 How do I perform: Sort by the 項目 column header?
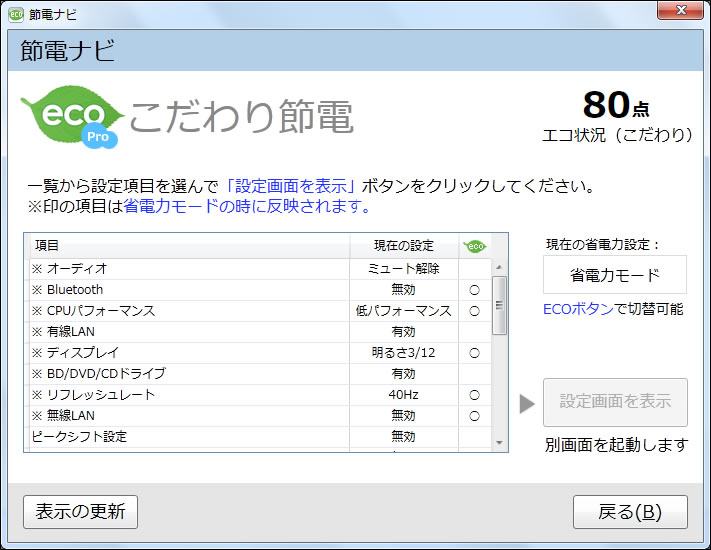(x=186, y=246)
